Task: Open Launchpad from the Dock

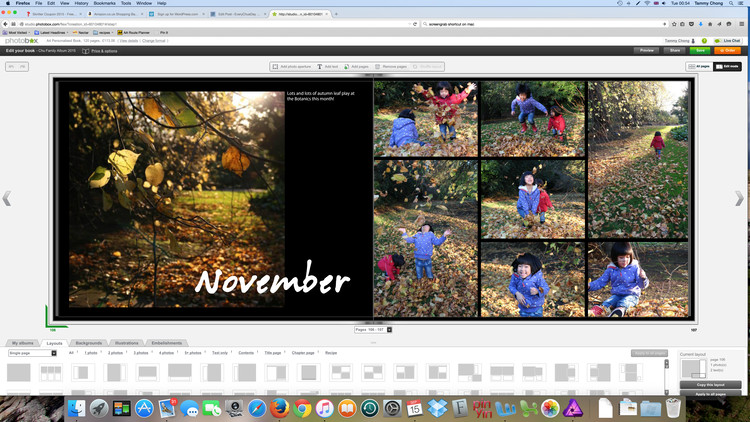Action: click(x=99, y=408)
